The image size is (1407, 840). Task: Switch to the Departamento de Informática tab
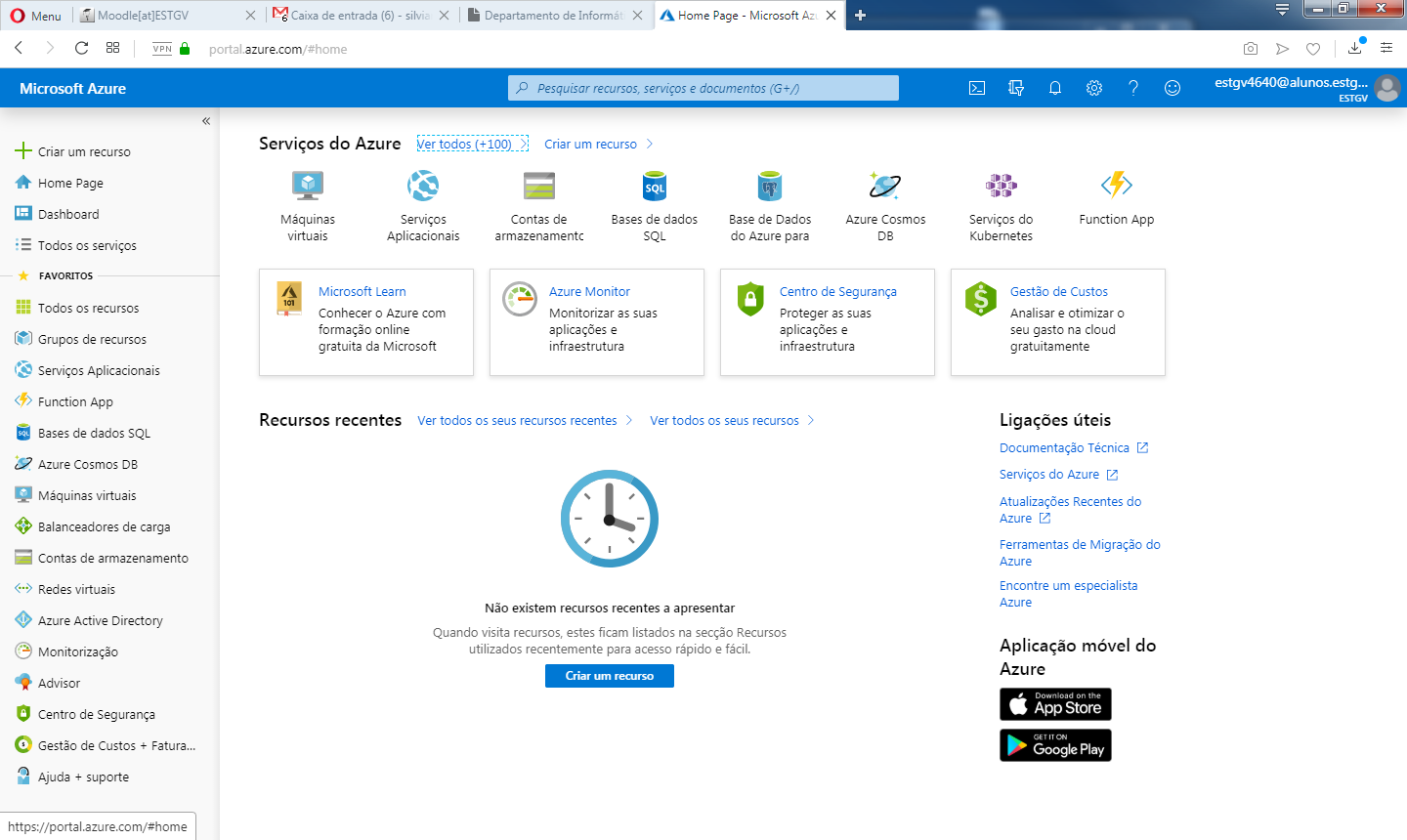point(555,15)
